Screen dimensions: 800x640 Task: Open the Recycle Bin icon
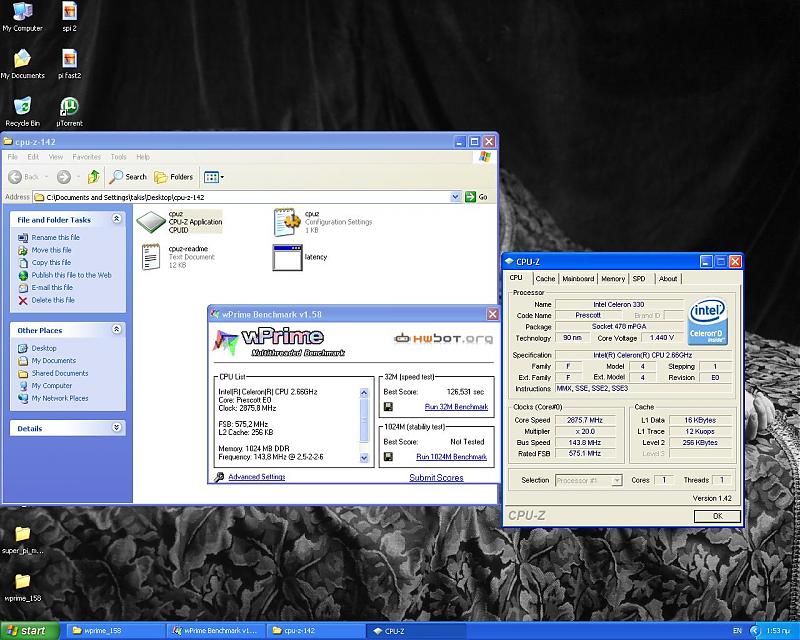(22, 111)
